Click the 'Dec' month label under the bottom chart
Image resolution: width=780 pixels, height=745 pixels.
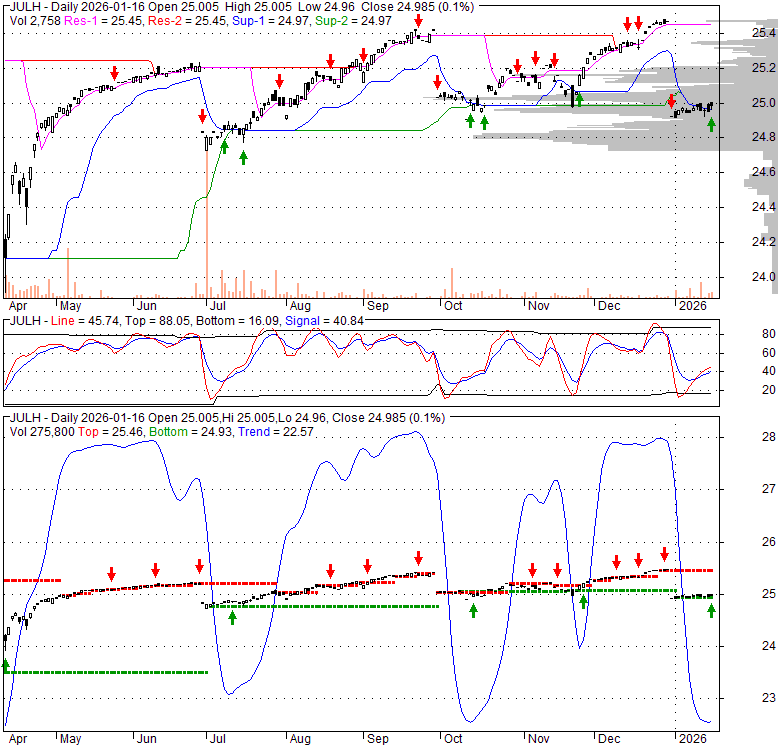pos(609,739)
